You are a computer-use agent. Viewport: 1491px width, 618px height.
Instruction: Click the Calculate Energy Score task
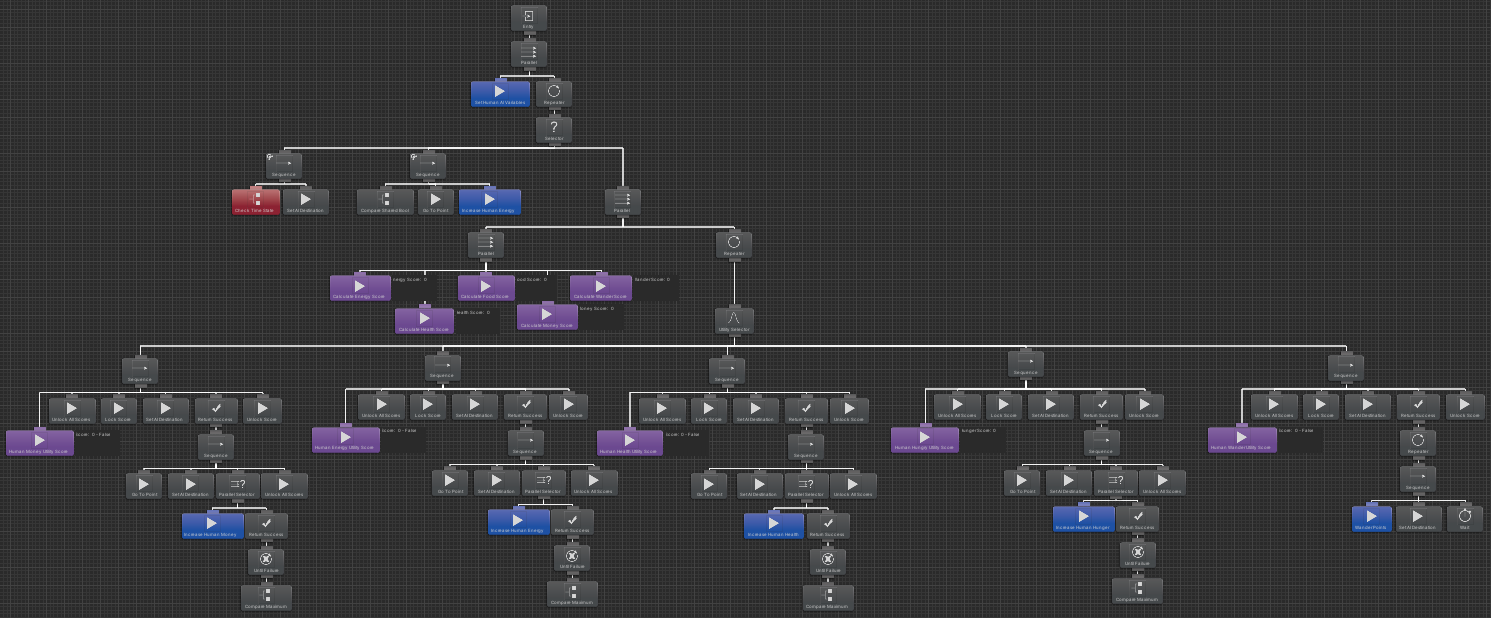(360, 286)
